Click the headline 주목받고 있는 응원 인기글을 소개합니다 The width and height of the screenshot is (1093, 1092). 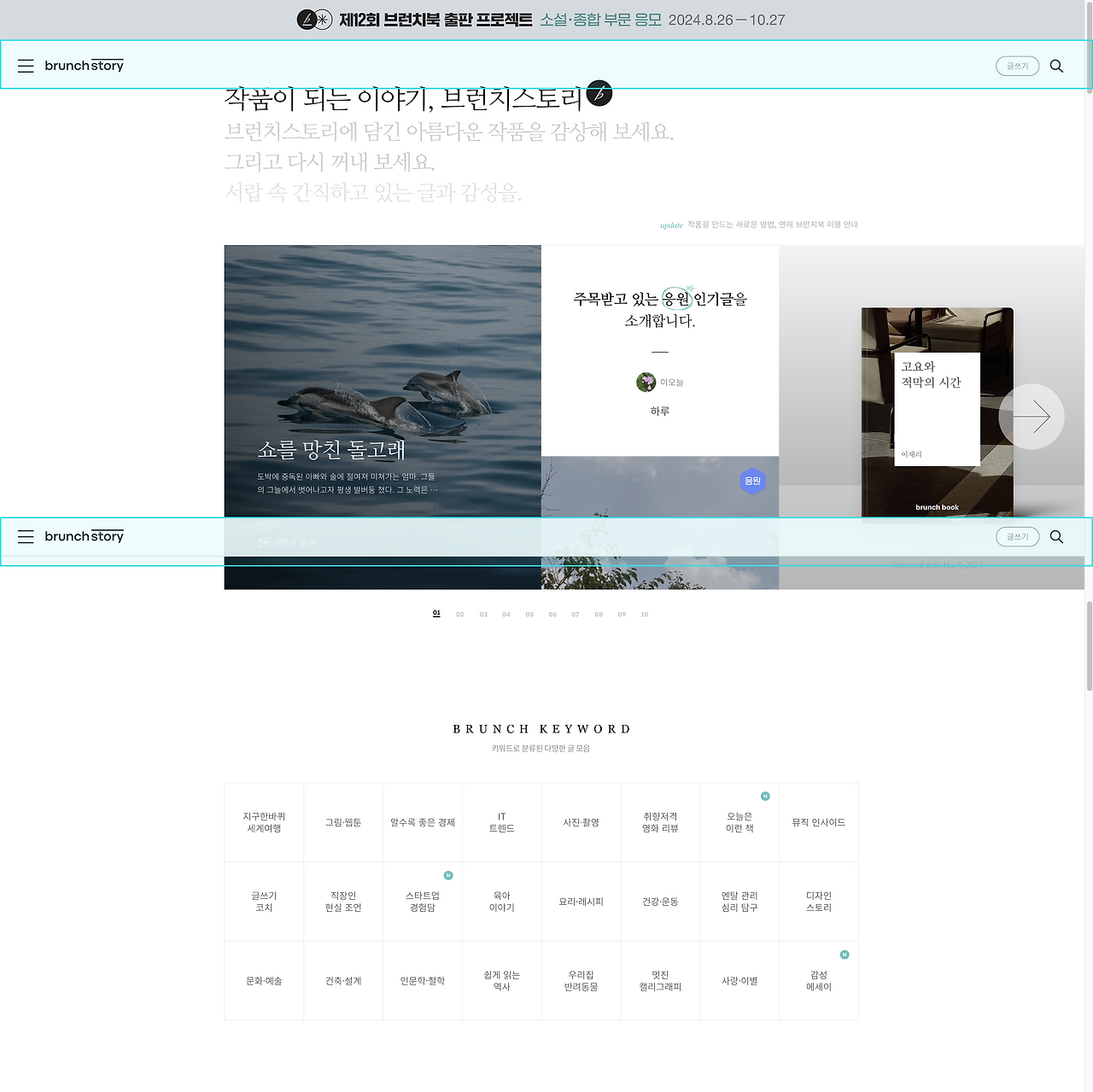tap(660, 309)
